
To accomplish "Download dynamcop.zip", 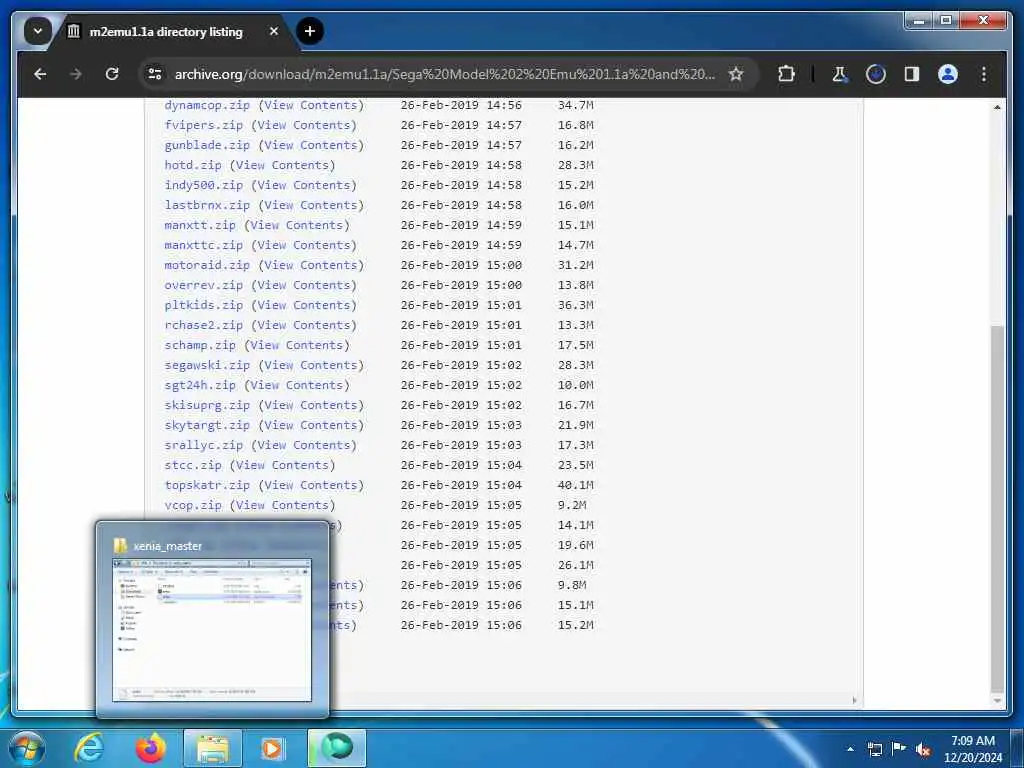I will tap(206, 105).
